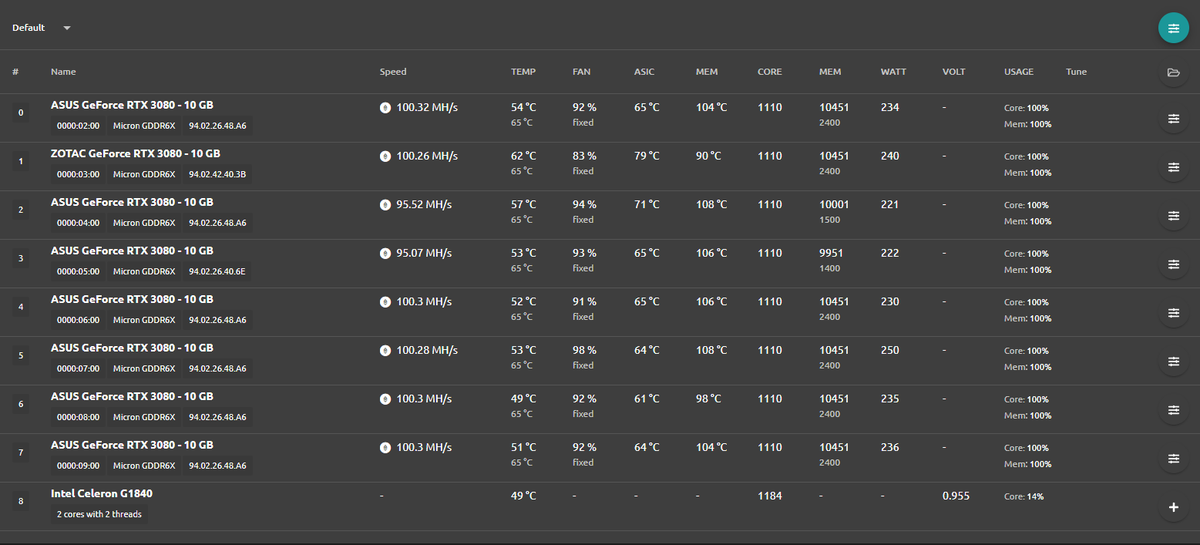1200x545 pixels.
Task: Click the VOLT column header
Action: (954, 72)
